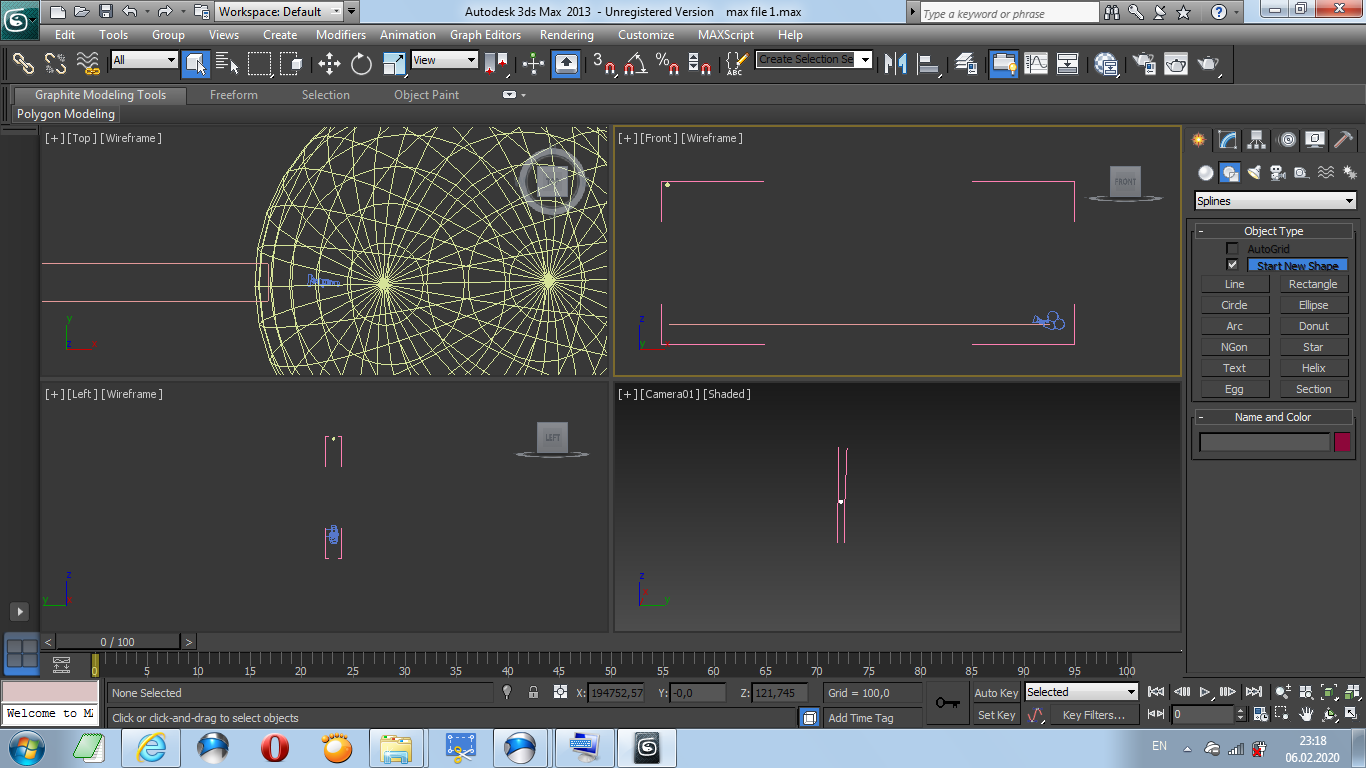Open Reference Coordinate System 'View' dropdown
This screenshot has width=1366, height=768.
[x=445, y=60]
